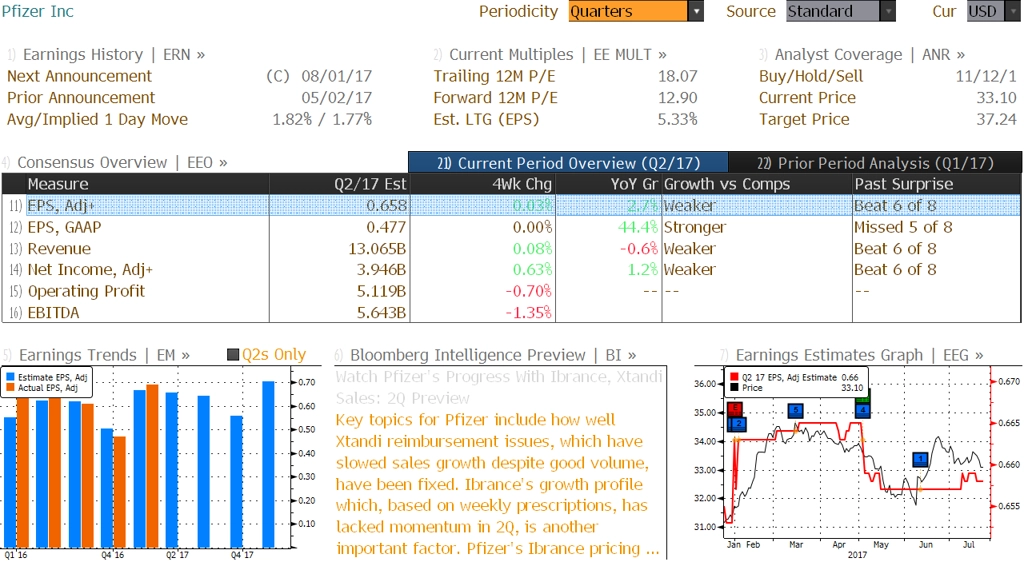Click the YoY Gr column header
Screen dimensions: 1024x562
coord(609,184)
